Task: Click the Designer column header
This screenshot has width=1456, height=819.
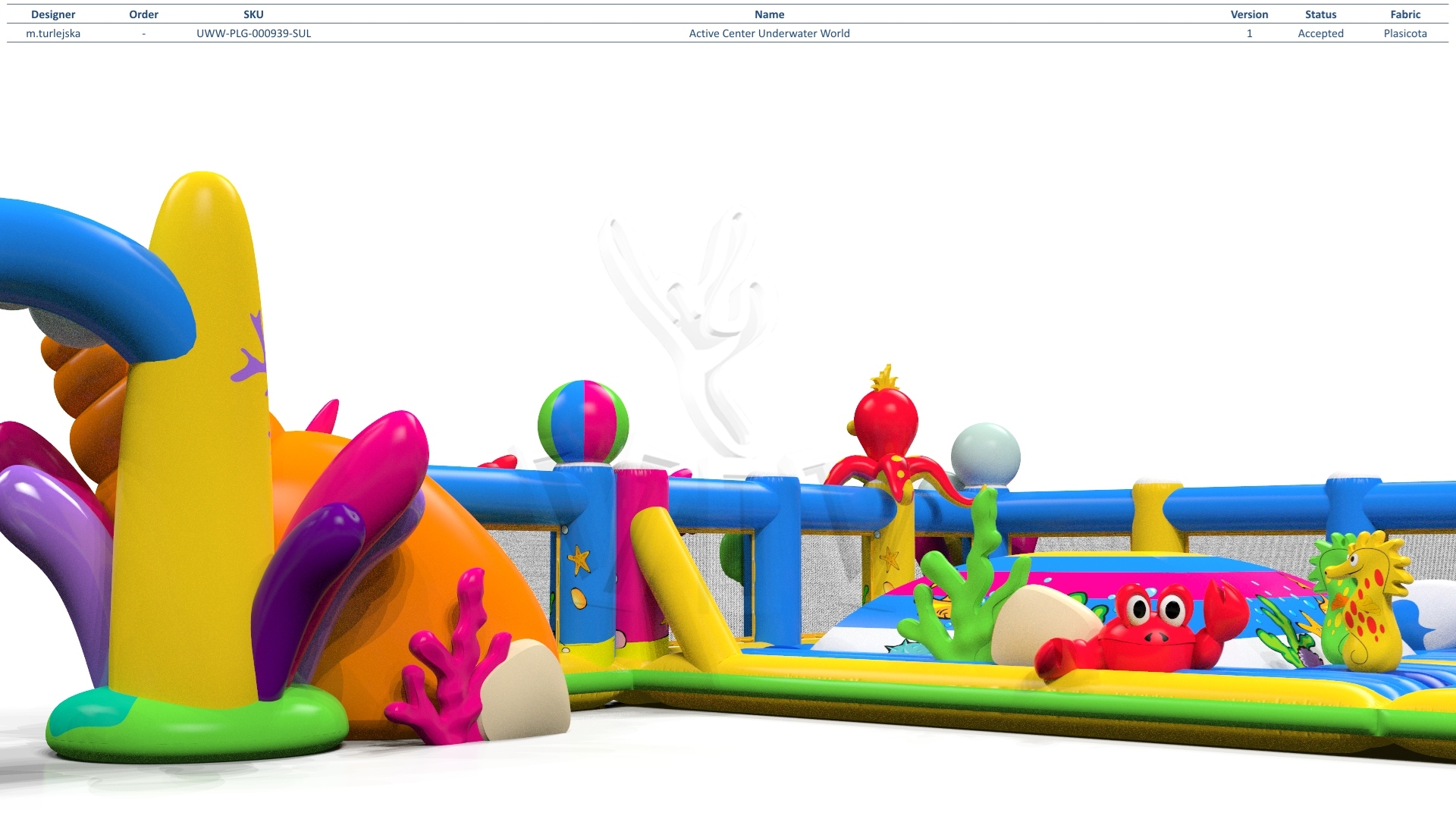Action: pos(53,14)
